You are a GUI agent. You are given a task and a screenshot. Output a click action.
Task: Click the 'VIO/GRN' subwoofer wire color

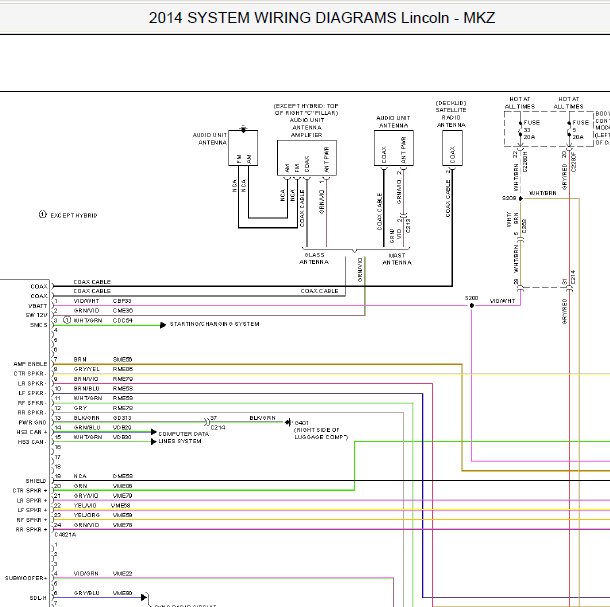[86, 574]
